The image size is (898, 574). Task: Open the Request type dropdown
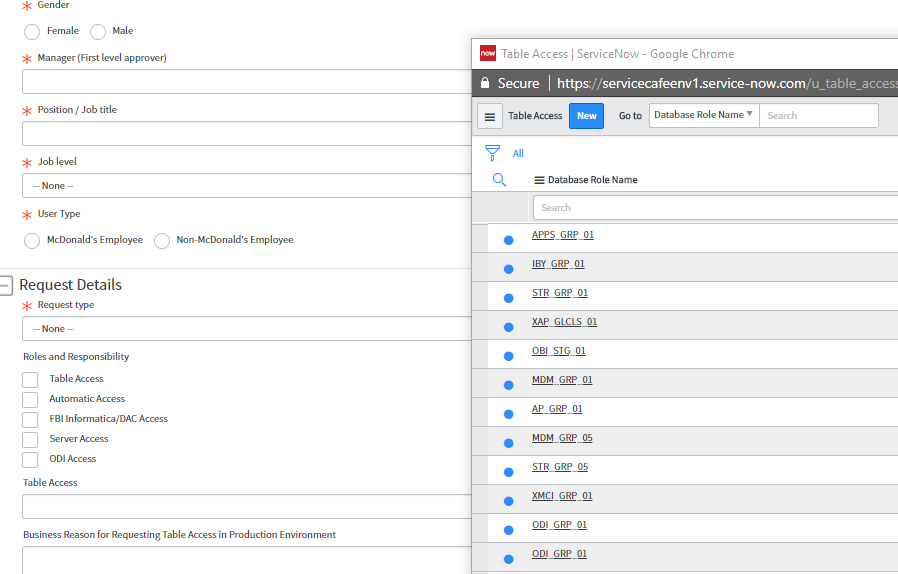click(247, 329)
